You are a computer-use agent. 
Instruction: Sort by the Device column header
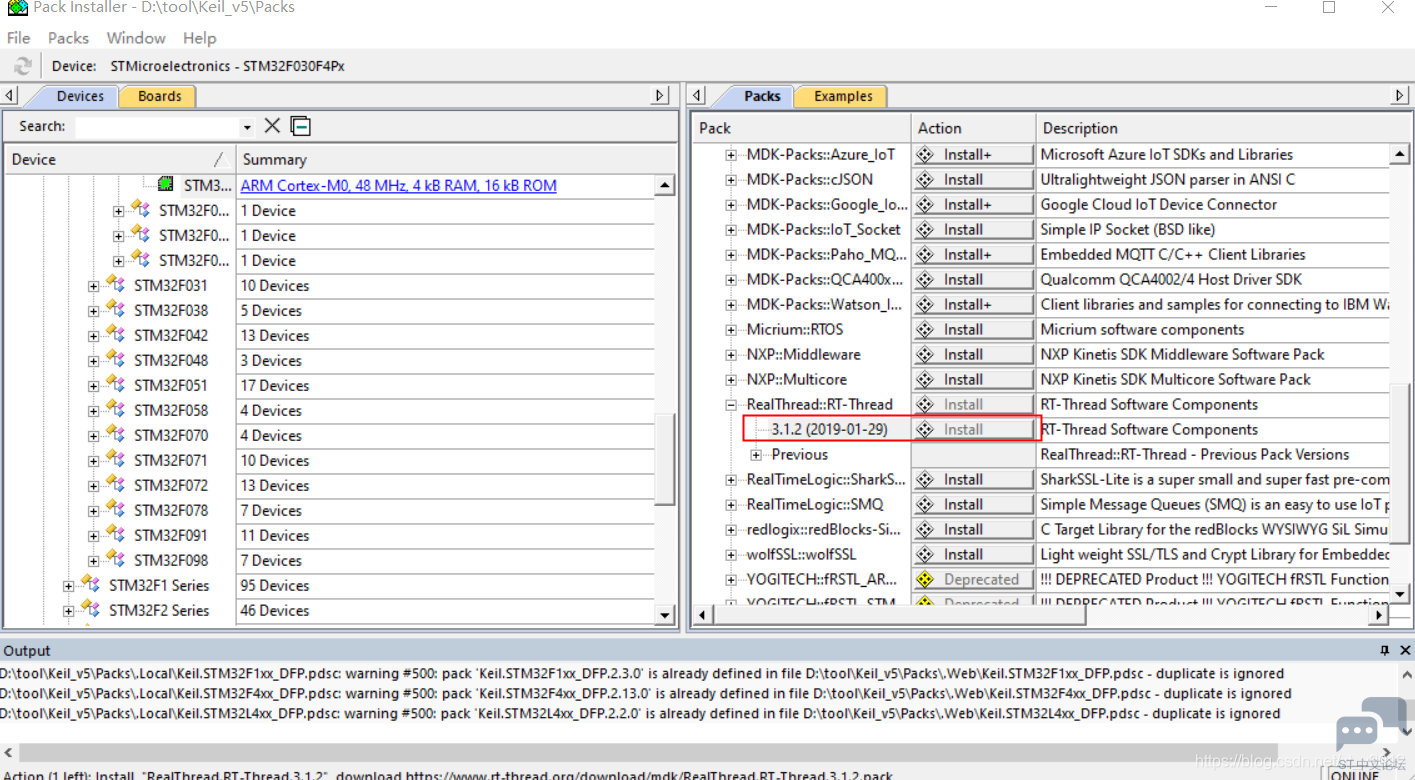pyautogui.click(x=120, y=160)
